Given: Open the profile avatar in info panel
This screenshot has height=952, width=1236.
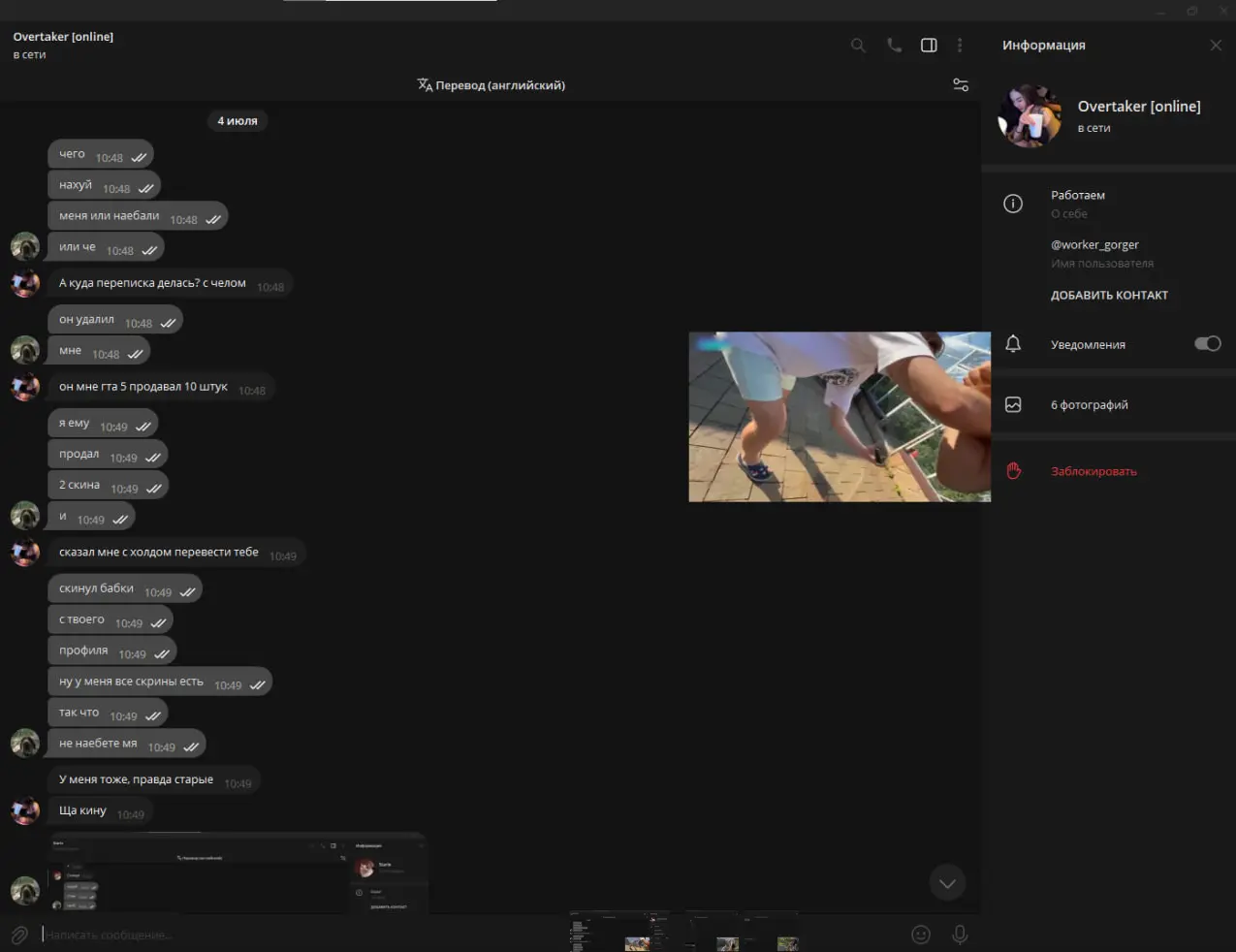Looking at the screenshot, I should 1030,115.
